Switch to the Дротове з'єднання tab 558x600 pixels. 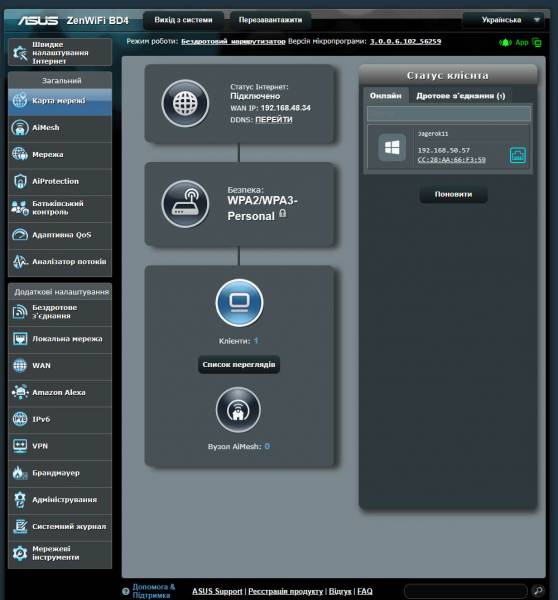(x=460, y=96)
